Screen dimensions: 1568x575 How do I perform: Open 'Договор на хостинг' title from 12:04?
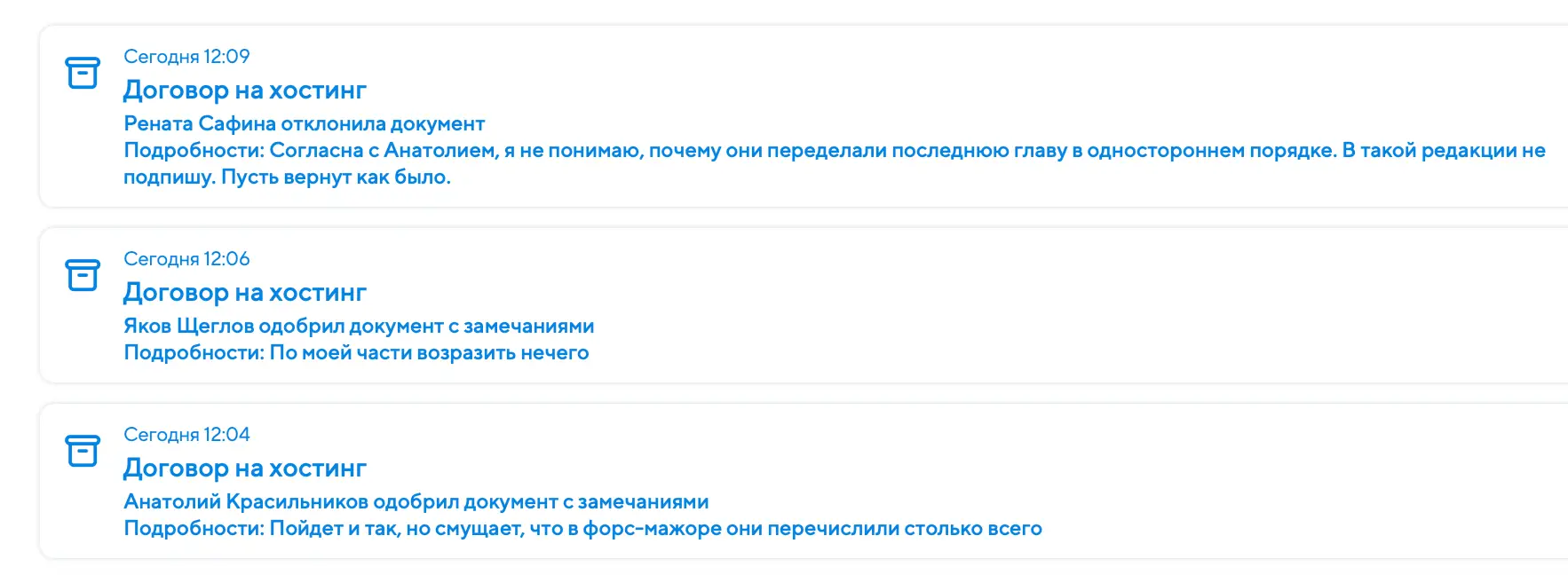(244, 469)
